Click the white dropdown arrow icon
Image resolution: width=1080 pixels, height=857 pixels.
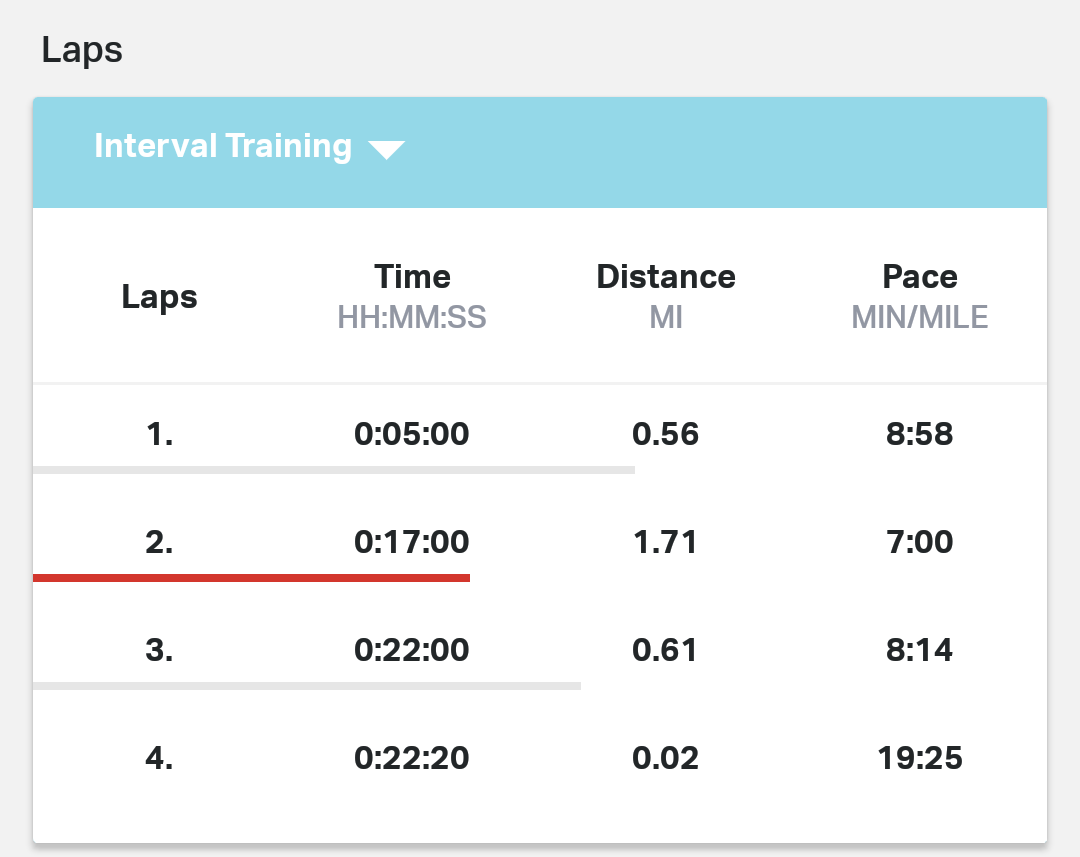(386, 150)
